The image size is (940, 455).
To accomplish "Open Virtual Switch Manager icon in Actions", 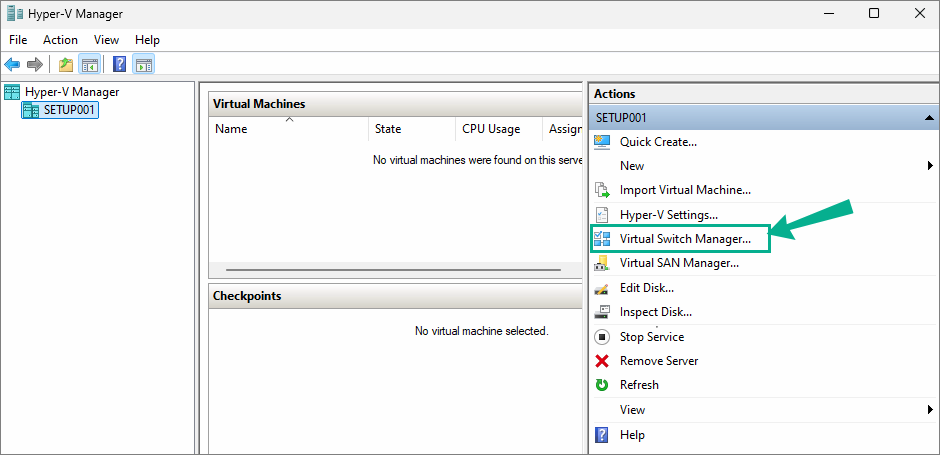I will point(602,239).
